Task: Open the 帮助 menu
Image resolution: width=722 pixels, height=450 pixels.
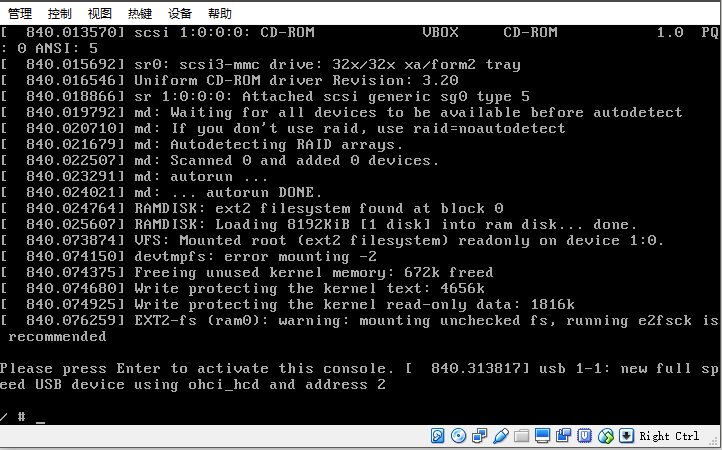Action: [220, 14]
